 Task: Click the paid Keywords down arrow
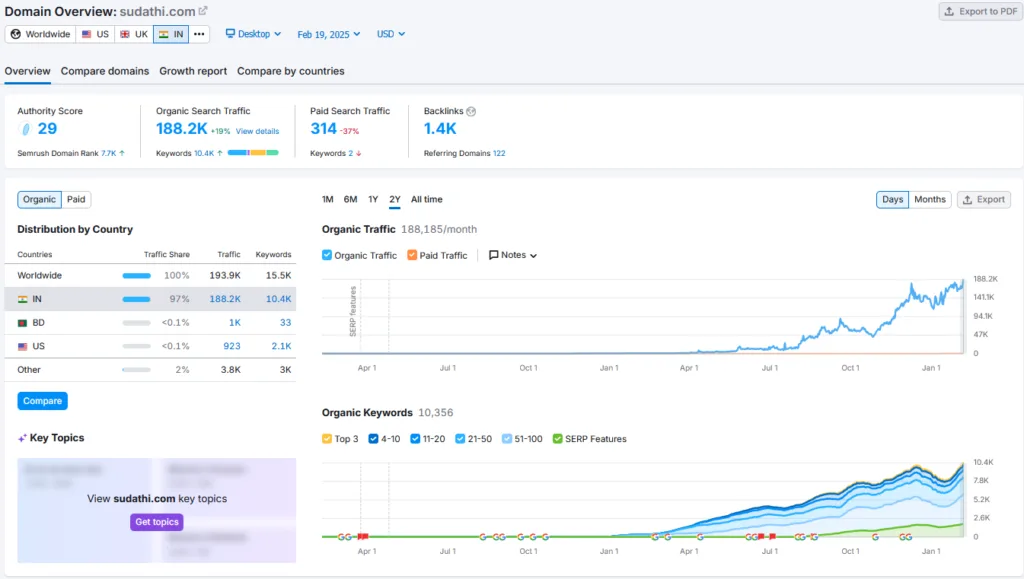(x=359, y=153)
